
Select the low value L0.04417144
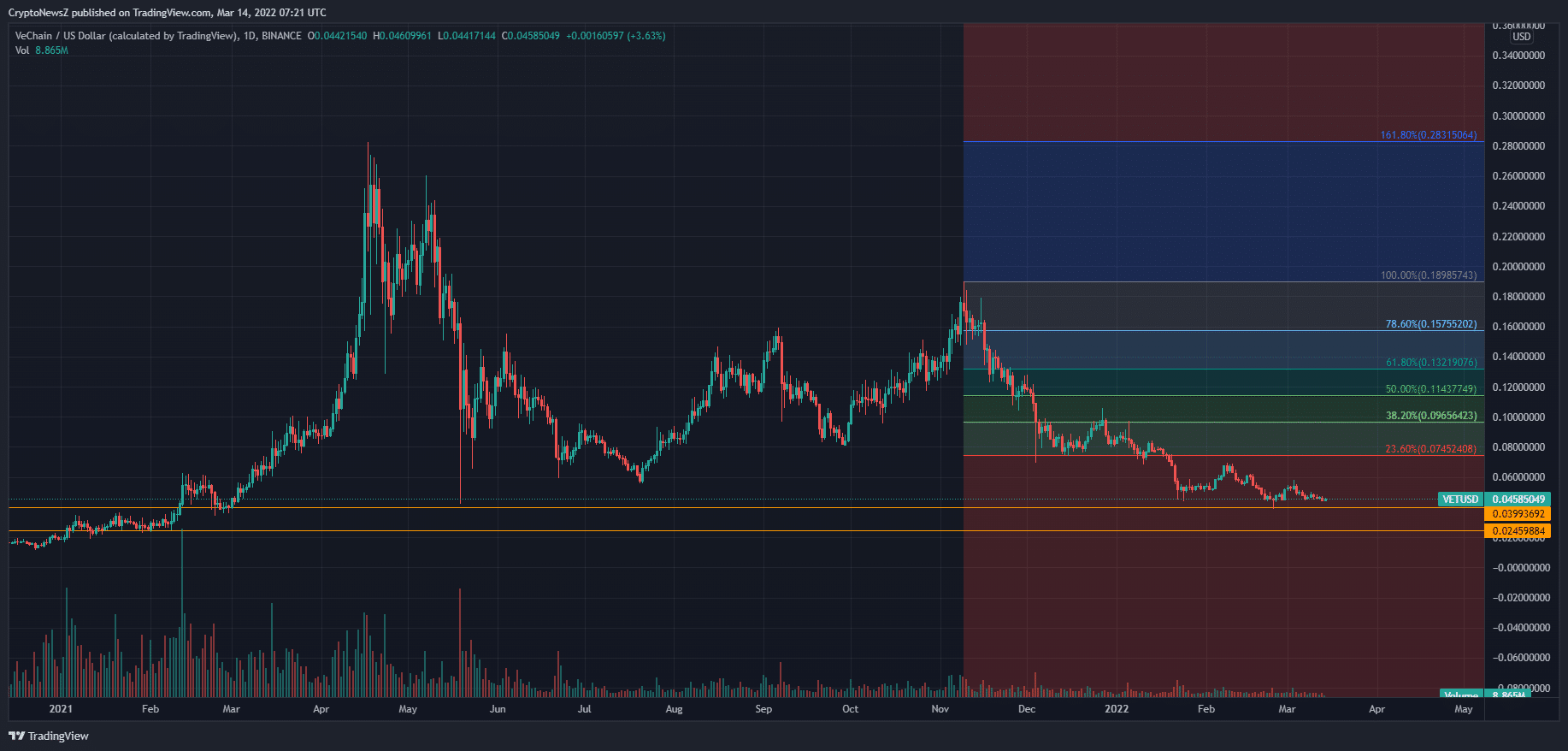pyautogui.click(x=467, y=36)
